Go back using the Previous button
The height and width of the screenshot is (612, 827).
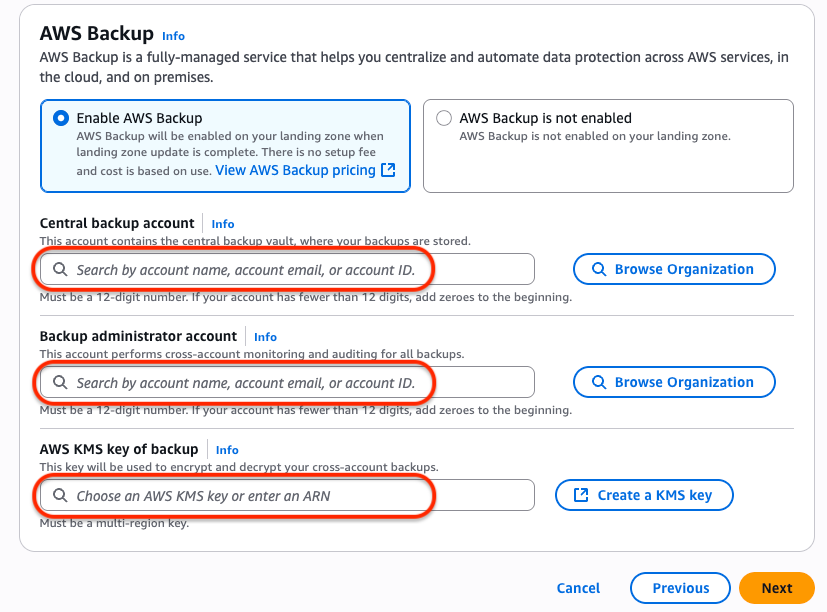coord(680,588)
